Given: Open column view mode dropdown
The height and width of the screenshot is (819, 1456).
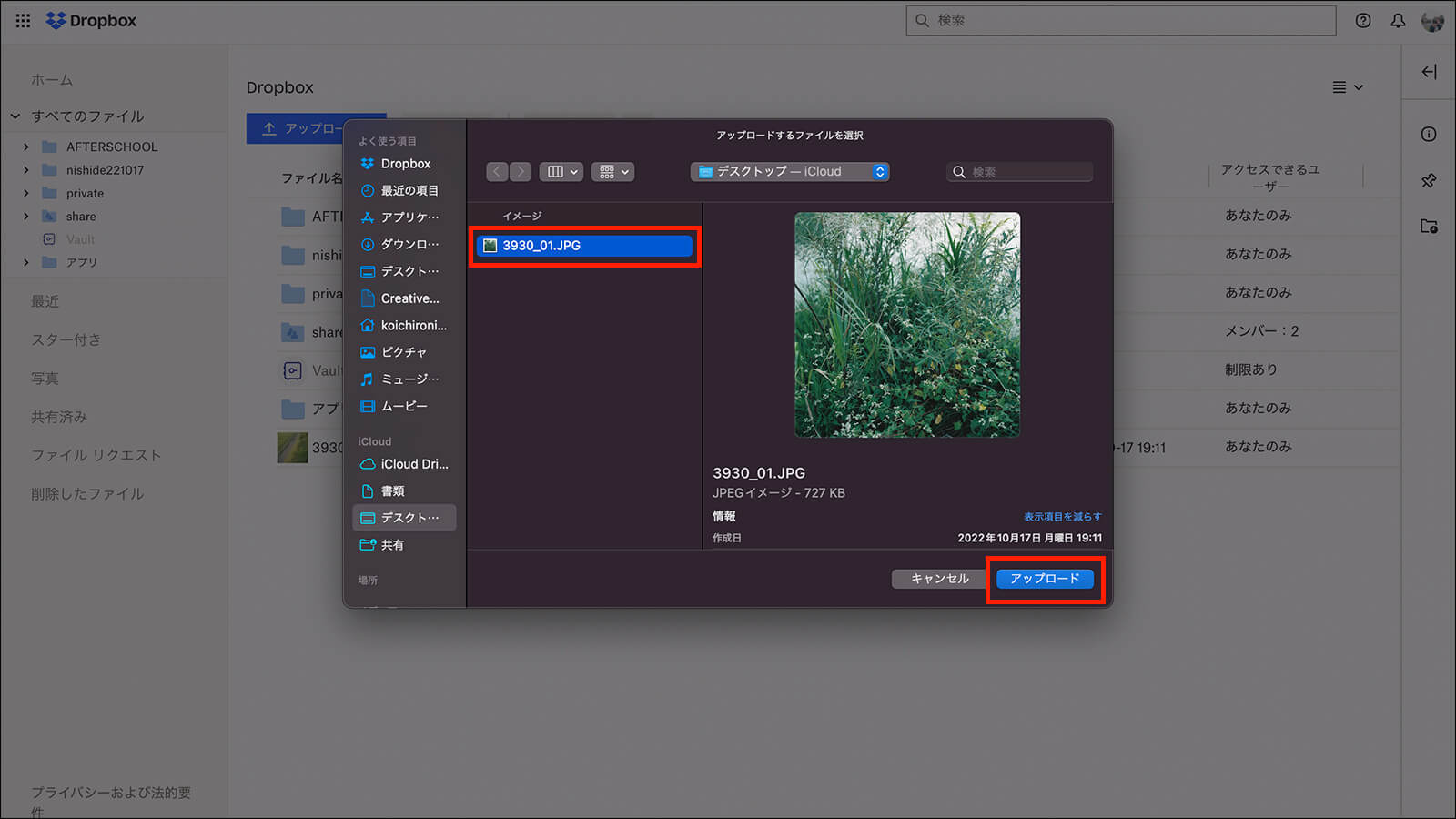Looking at the screenshot, I should click(561, 171).
